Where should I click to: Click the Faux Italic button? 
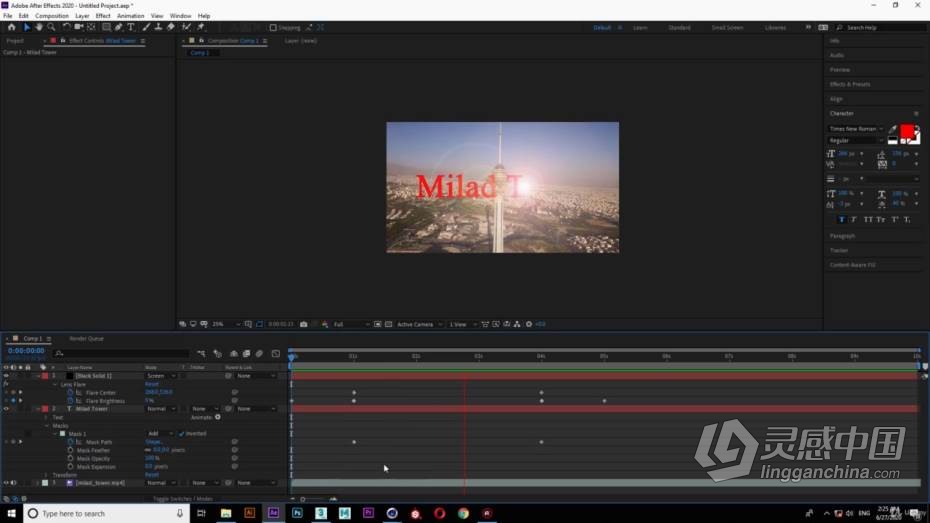pyautogui.click(x=854, y=220)
